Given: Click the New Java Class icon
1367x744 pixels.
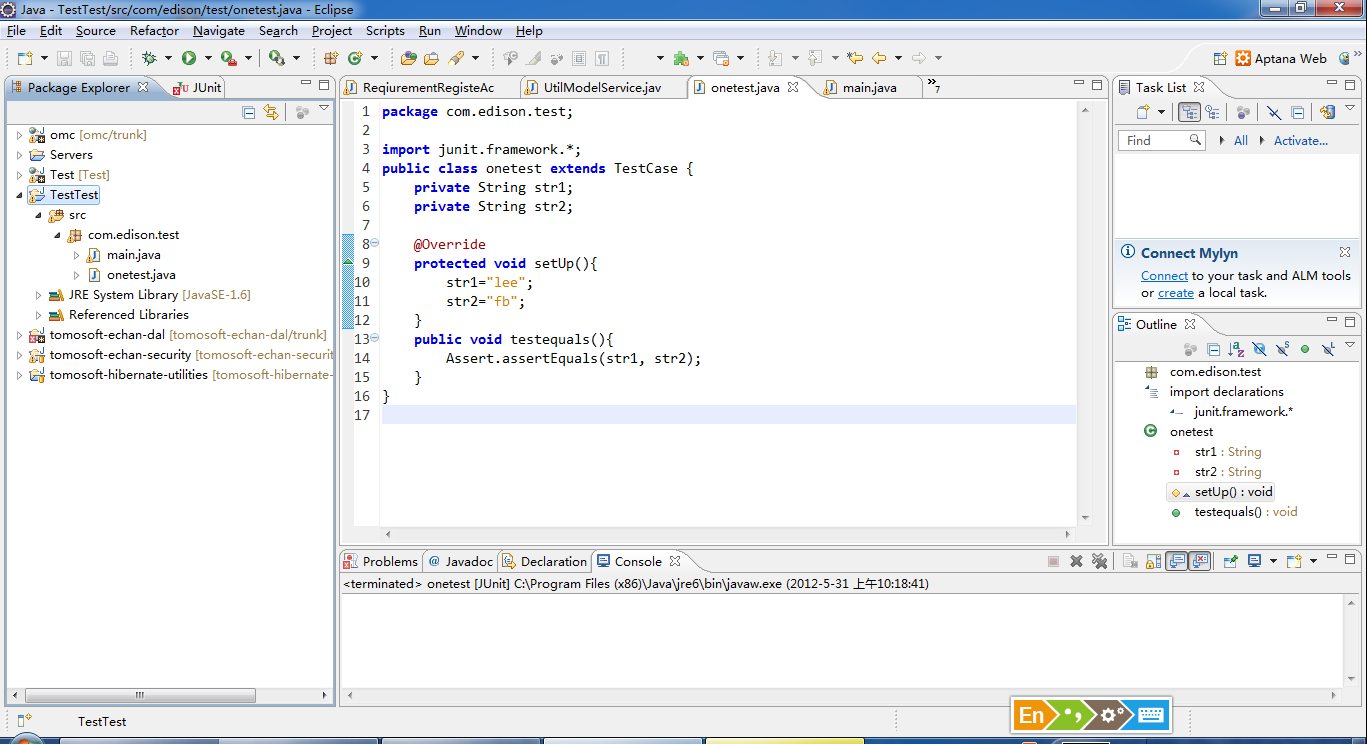Looking at the screenshot, I should pos(354,58).
